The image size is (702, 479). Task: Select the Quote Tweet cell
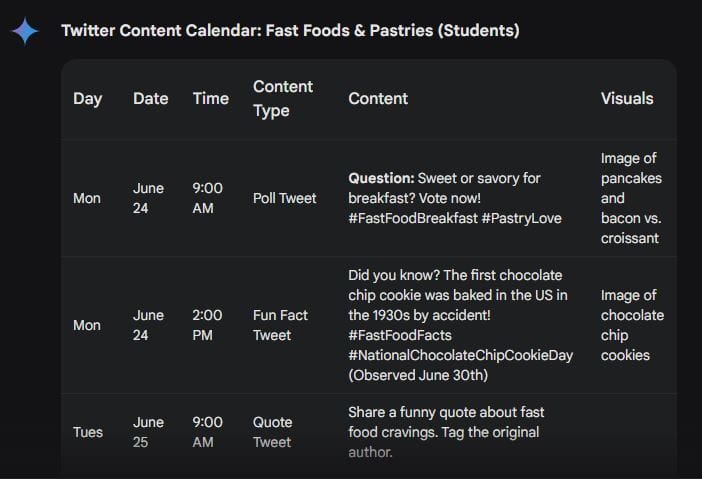[x=273, y=432]
